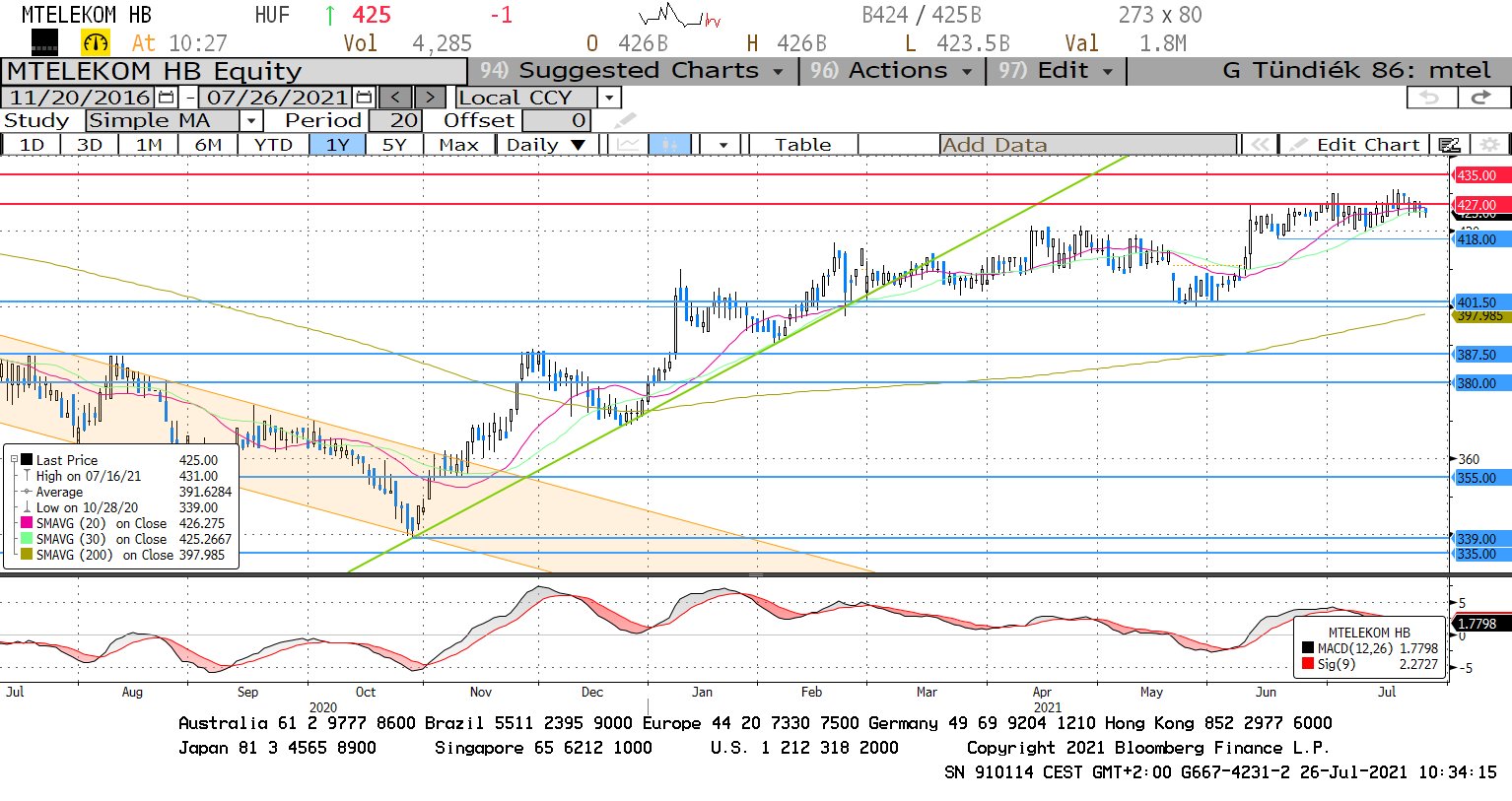This screenshot has width=1512, height=801.
Task: Select the Max time range tab
Action: pos(458,145)
